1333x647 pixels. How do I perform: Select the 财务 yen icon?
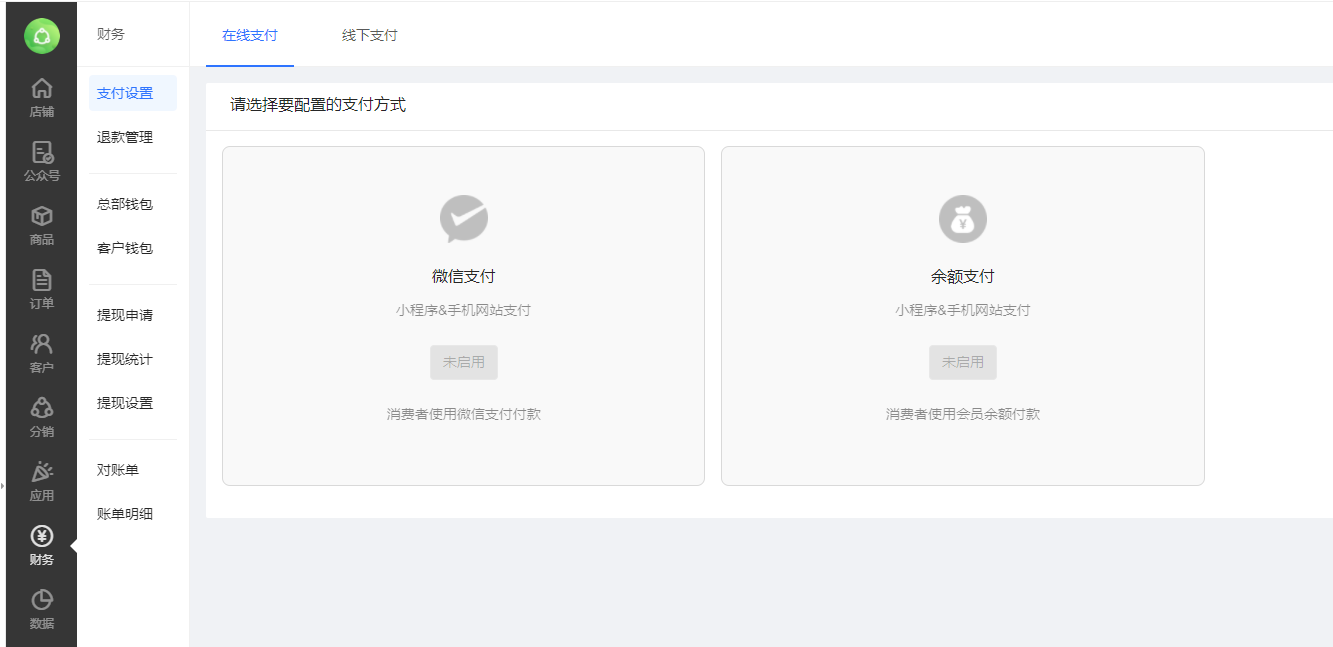[42, 537]
